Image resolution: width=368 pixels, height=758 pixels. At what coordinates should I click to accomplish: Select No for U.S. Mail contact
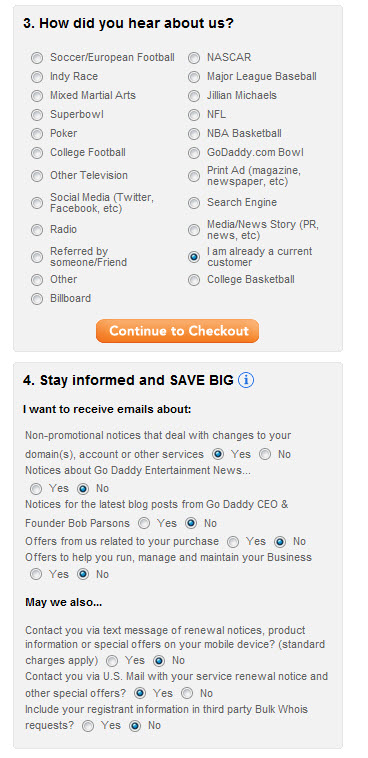[x=187, y=693]
